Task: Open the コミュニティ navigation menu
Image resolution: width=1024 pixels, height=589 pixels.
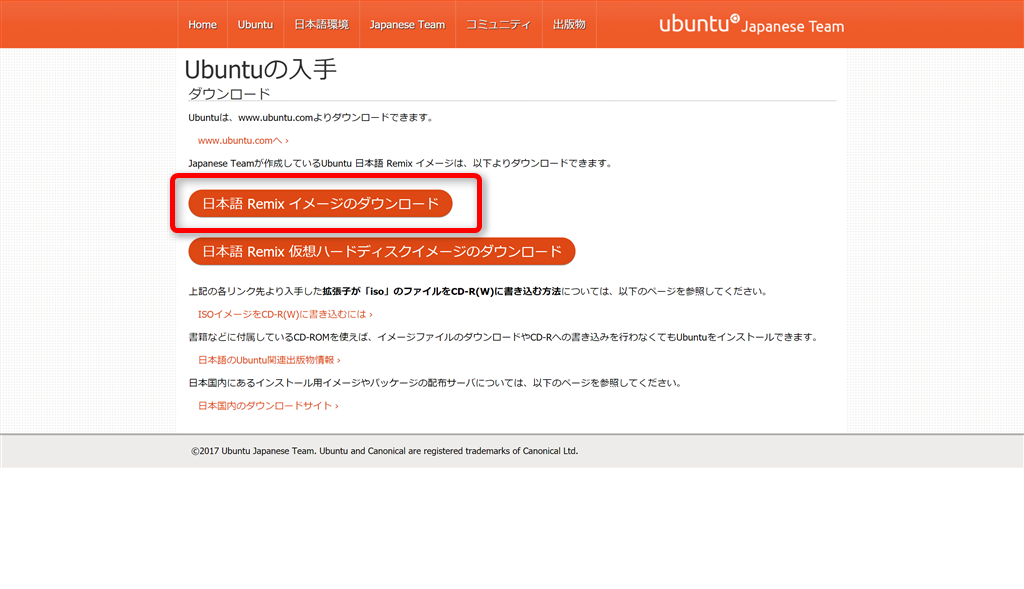Action: pos(498,25)
